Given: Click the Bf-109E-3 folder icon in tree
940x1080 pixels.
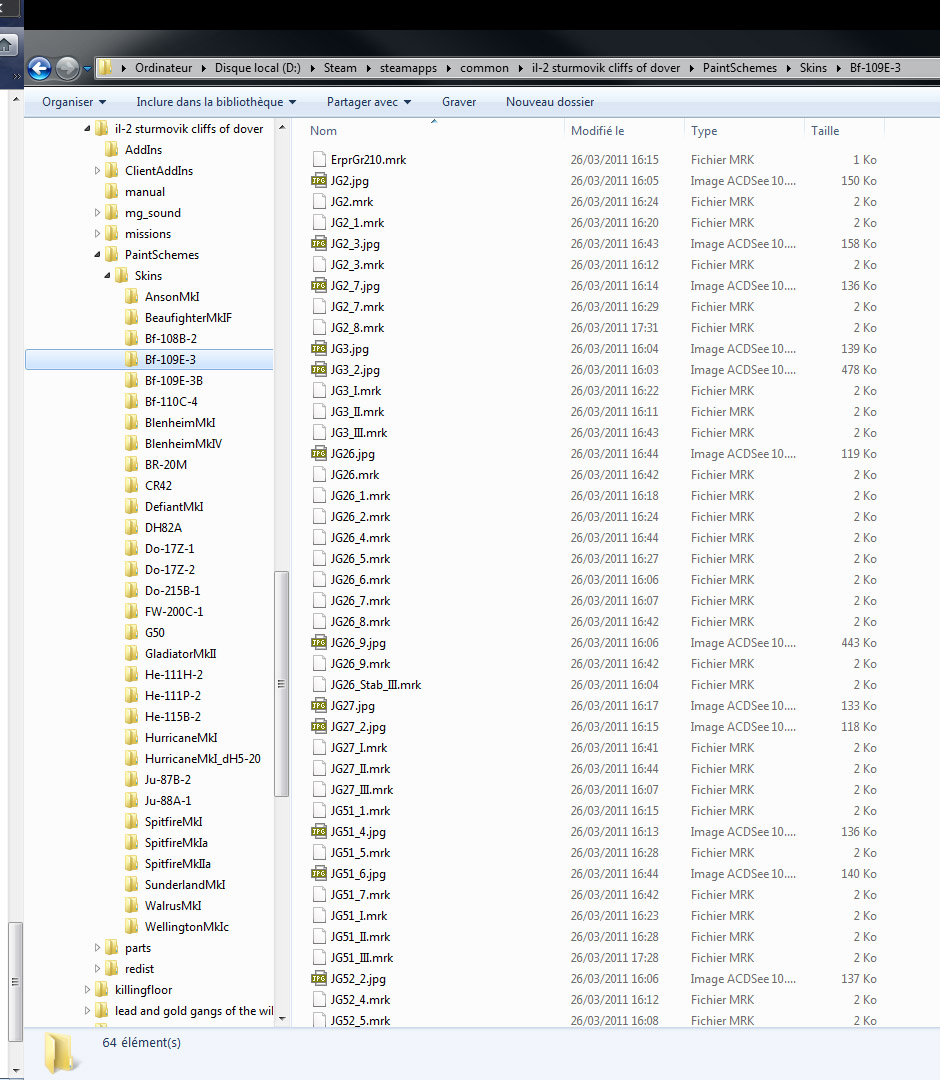Looking at the screenshot, I should (x=132, y=360).
